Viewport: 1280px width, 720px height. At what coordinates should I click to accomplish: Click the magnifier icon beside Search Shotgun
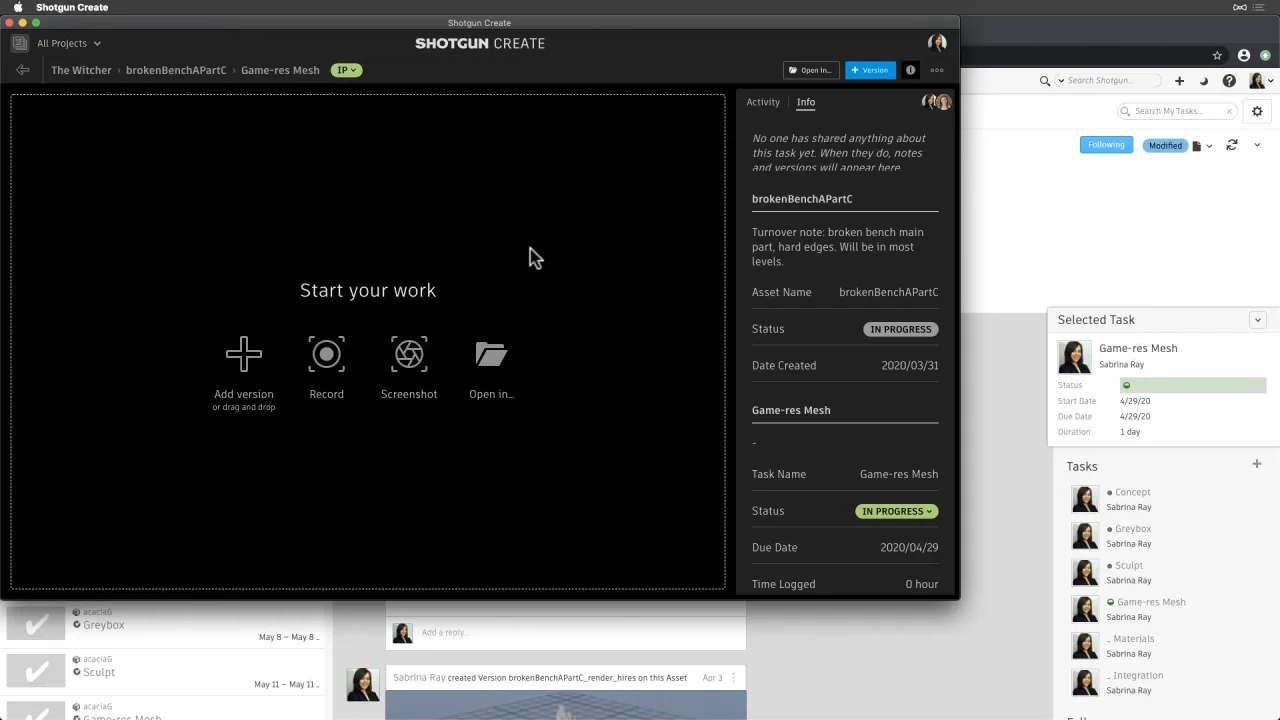tap(1045, 81)
